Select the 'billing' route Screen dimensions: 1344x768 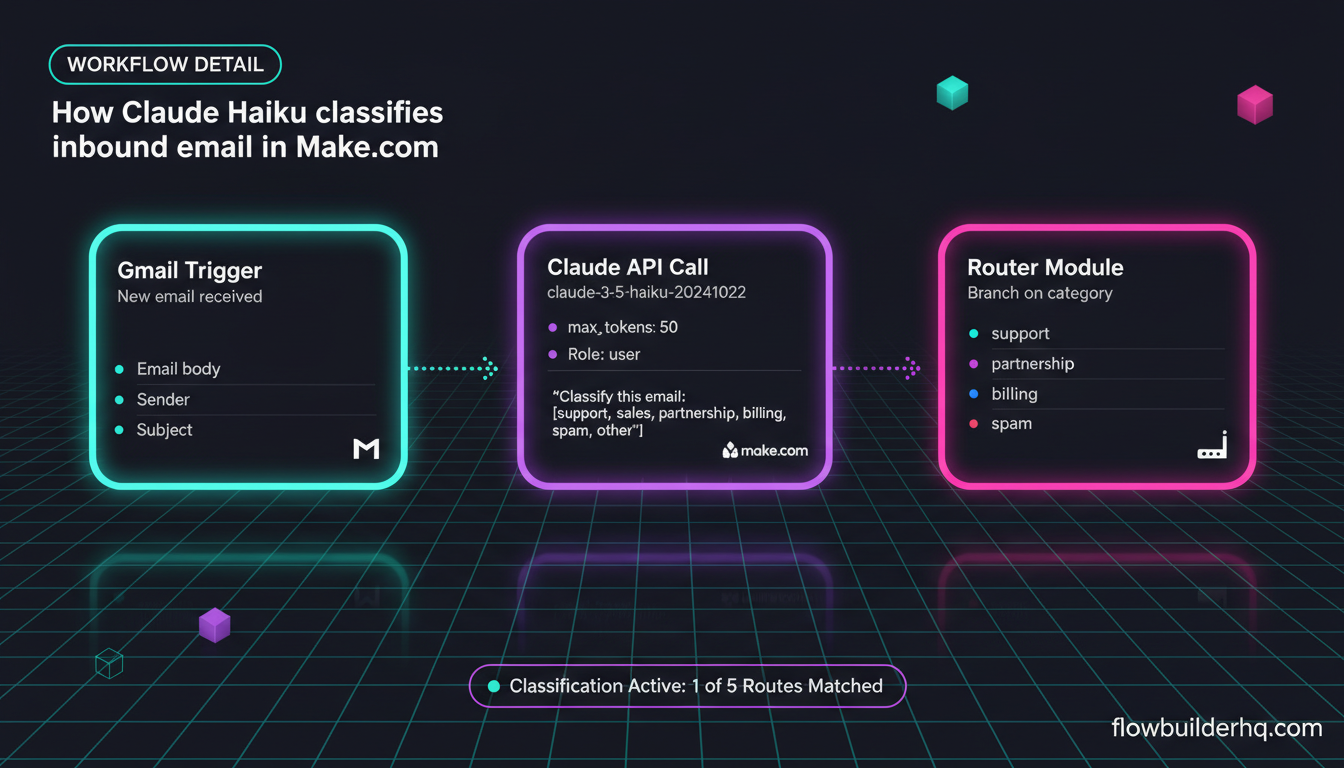click(x=1096, y=394)
